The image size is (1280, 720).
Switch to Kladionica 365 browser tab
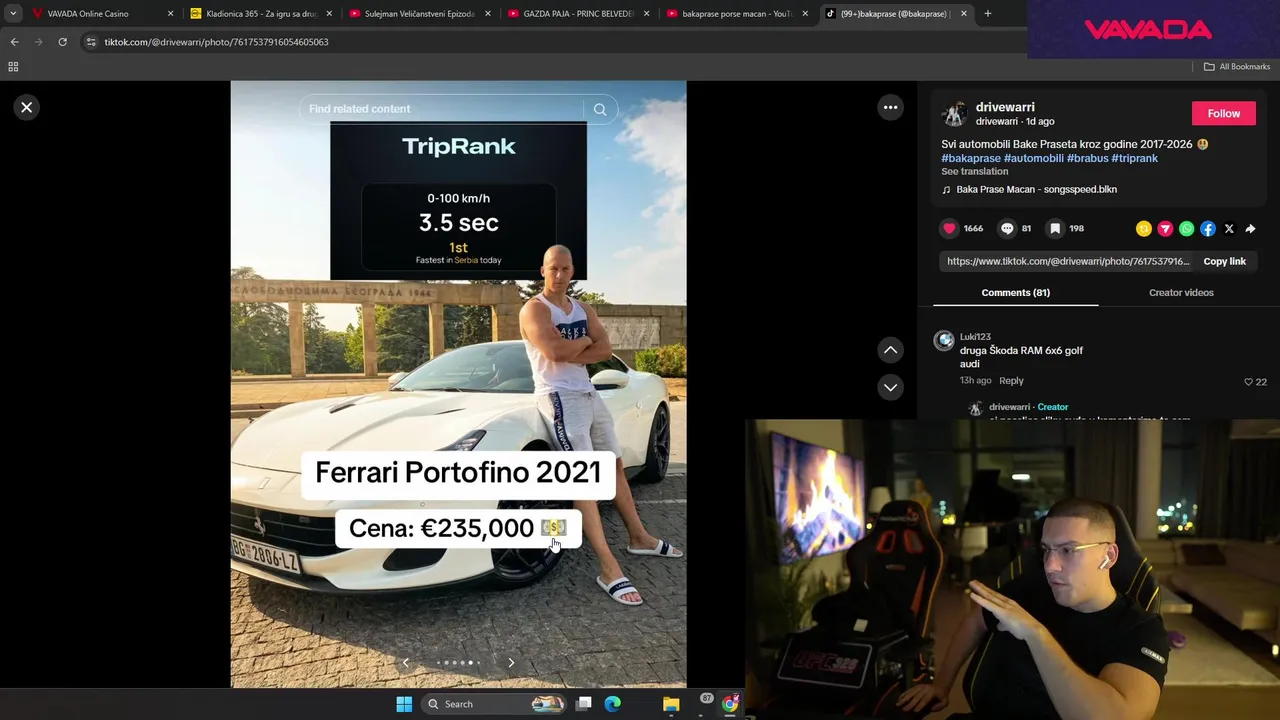[x=261, y=14]
